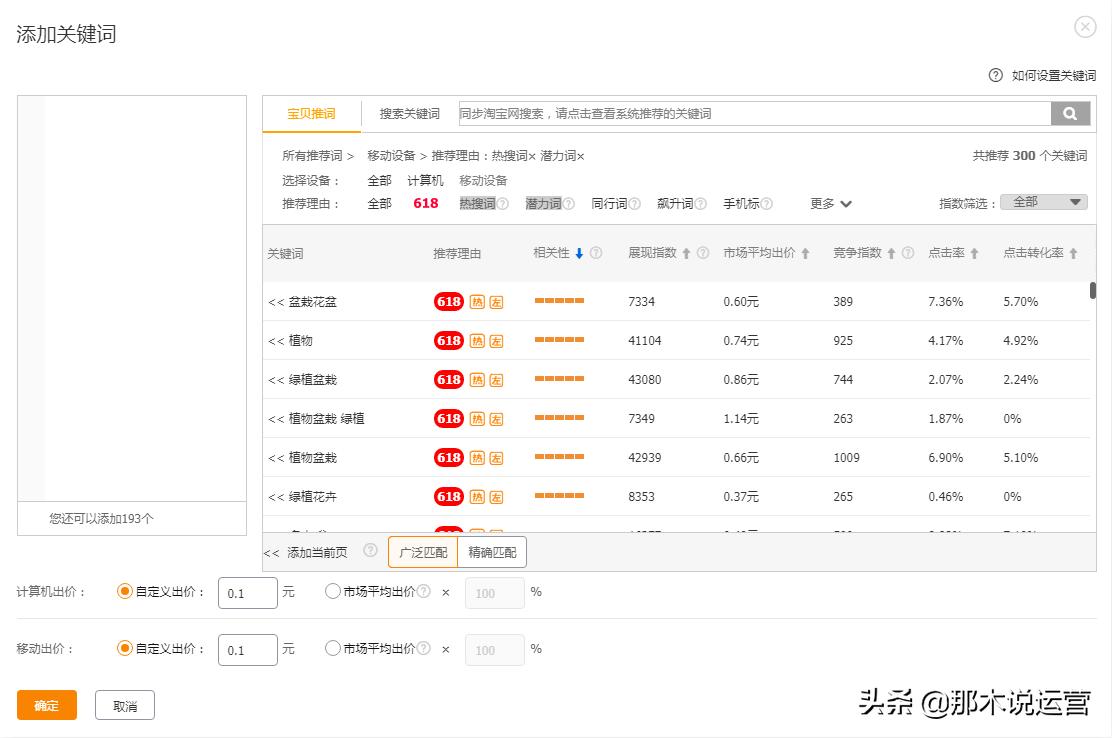Sort by 相关性 using the blue arrow
This screenshot has height=738, width=1112.
579,253
